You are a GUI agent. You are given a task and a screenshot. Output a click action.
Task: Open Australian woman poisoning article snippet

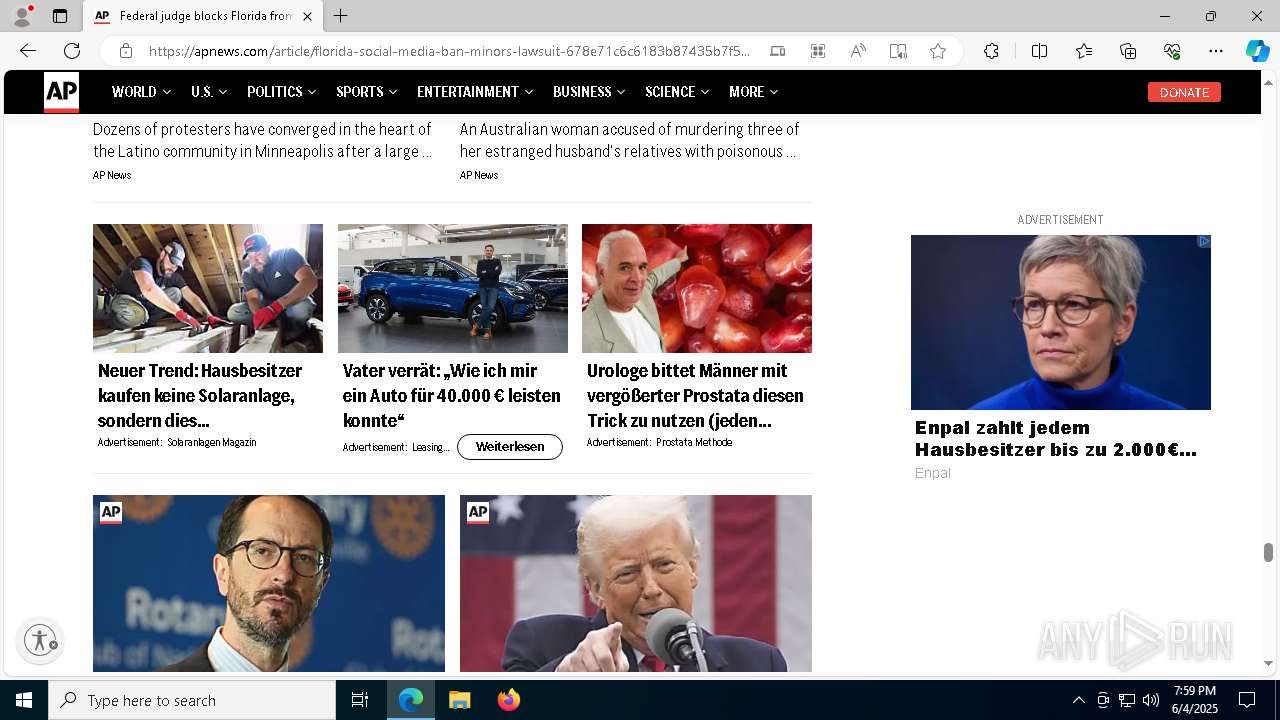coord(629,140)
